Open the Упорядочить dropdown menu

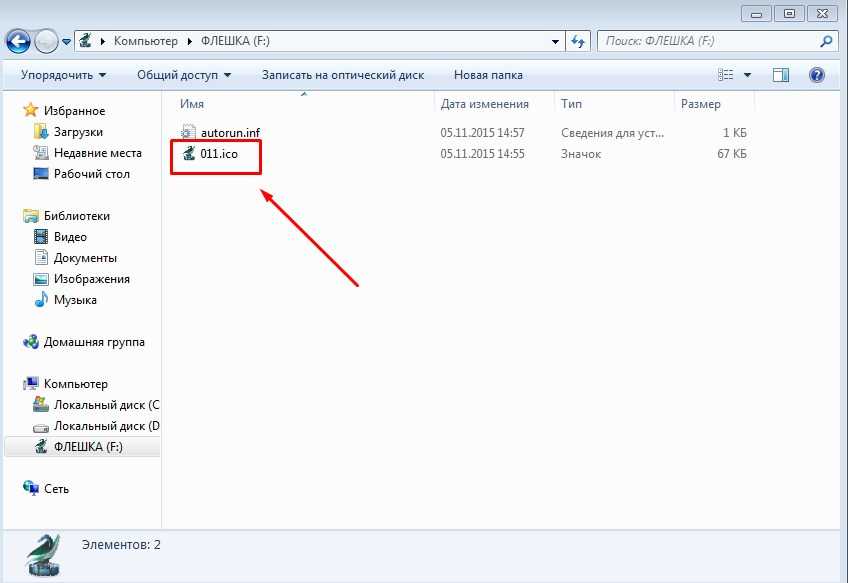[x=63, y=75]
